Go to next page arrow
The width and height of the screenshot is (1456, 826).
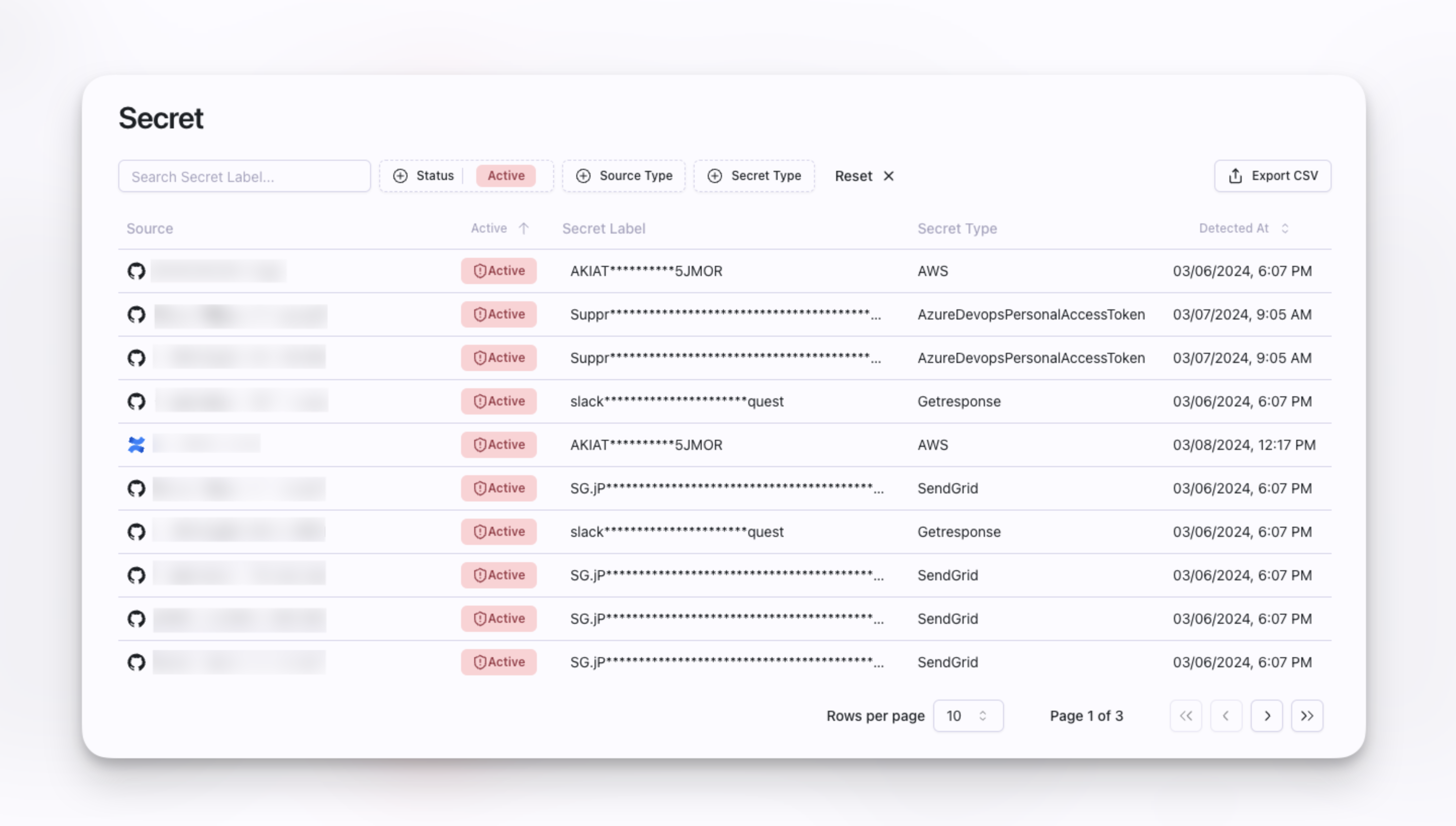(1266, 716)
